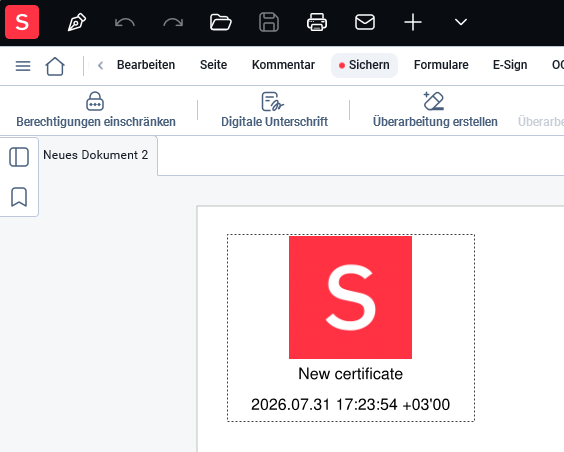
Task: Select the fountain pen sign tool
Action: [x=77, y=22]
